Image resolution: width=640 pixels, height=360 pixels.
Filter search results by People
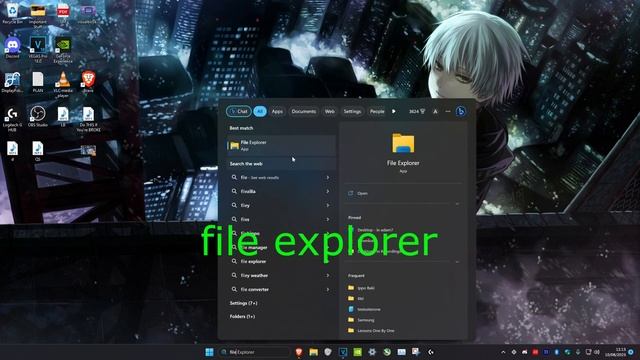point(376,111)
